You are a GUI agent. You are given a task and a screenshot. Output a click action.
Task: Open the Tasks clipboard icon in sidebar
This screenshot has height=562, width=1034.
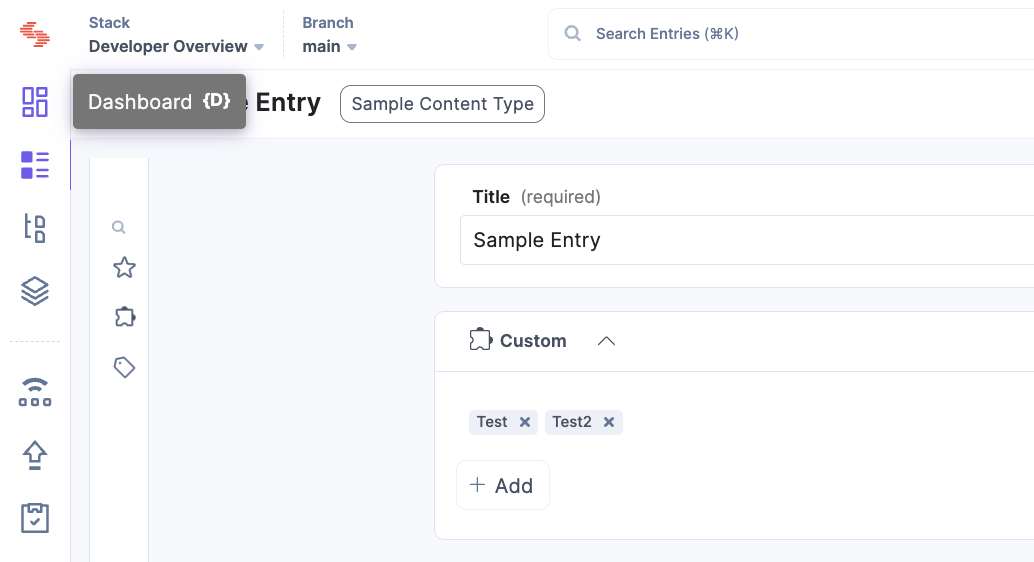click(x=35, y=518)
